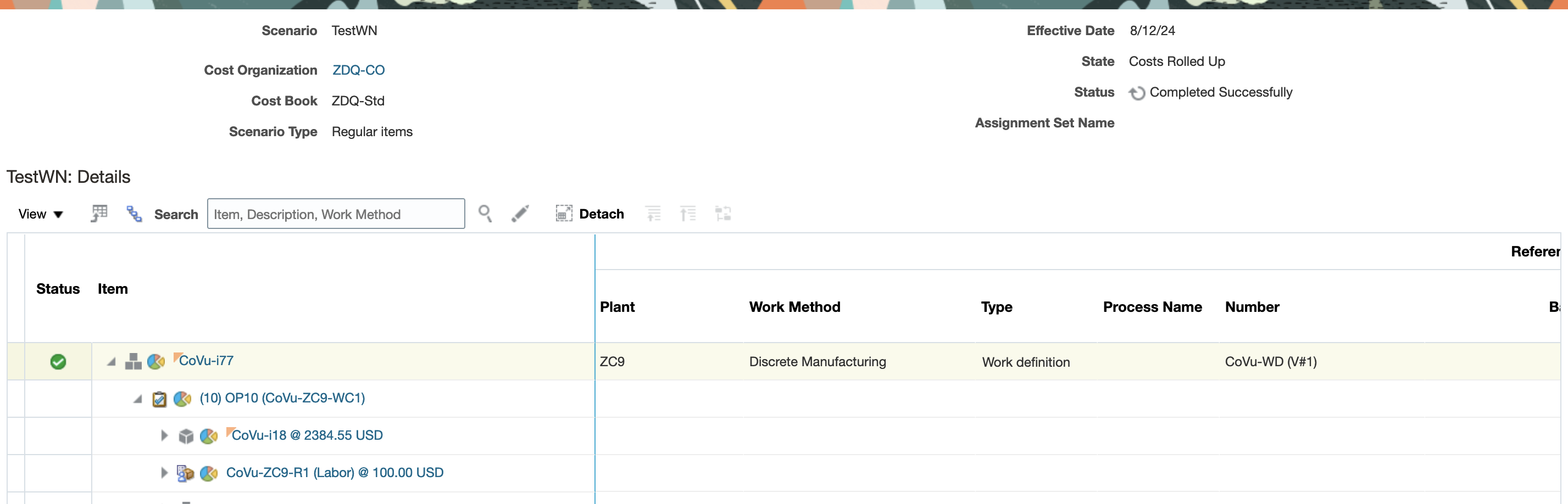Viewport: 1568px width, 504px height.
Task: Click the hierarchy structure icon beside Search
Action: tap(134, 214)
